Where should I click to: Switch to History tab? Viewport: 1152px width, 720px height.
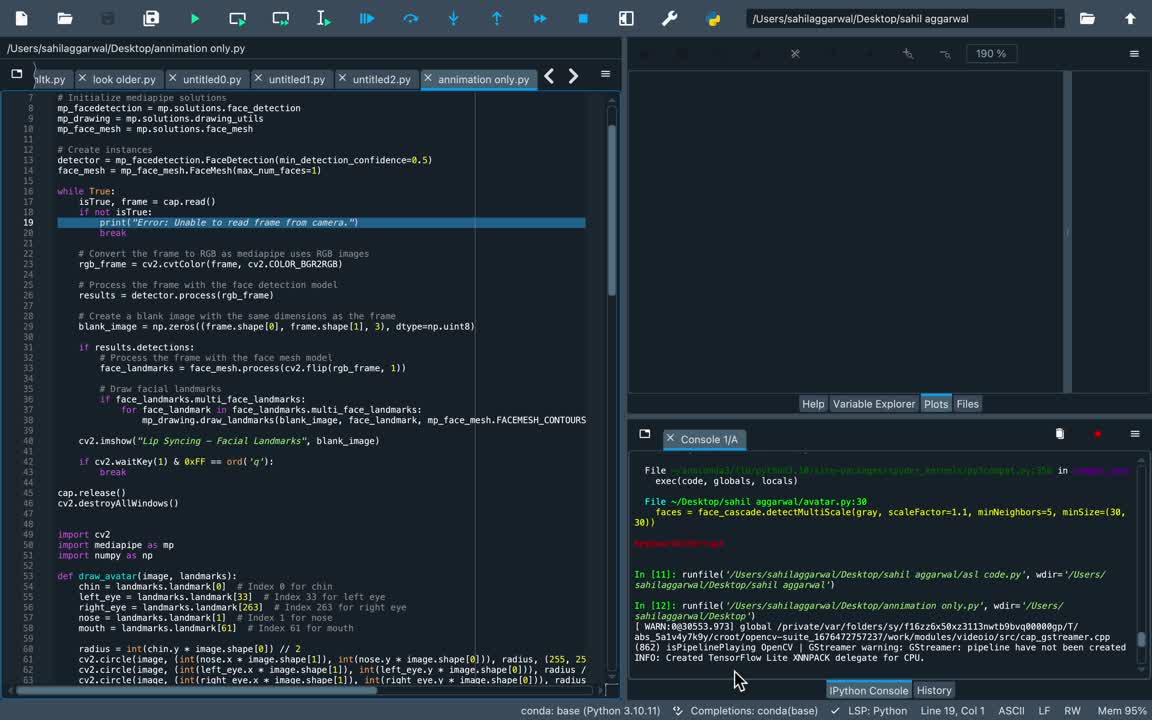[934, 691]
